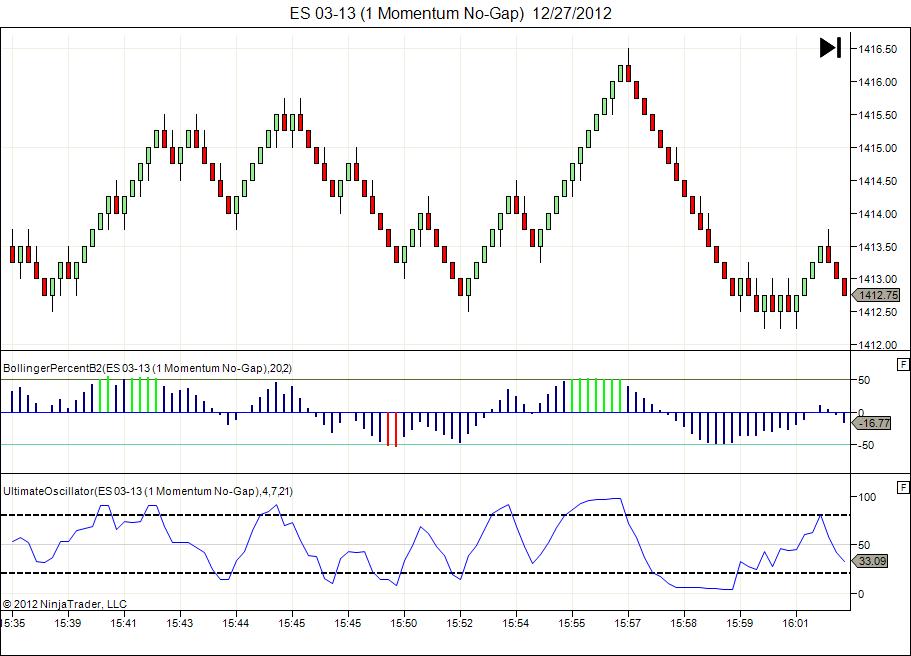Screen dimensions: 911x656
Task: Click the 15:44 time axis label
Action: point(235,623)
